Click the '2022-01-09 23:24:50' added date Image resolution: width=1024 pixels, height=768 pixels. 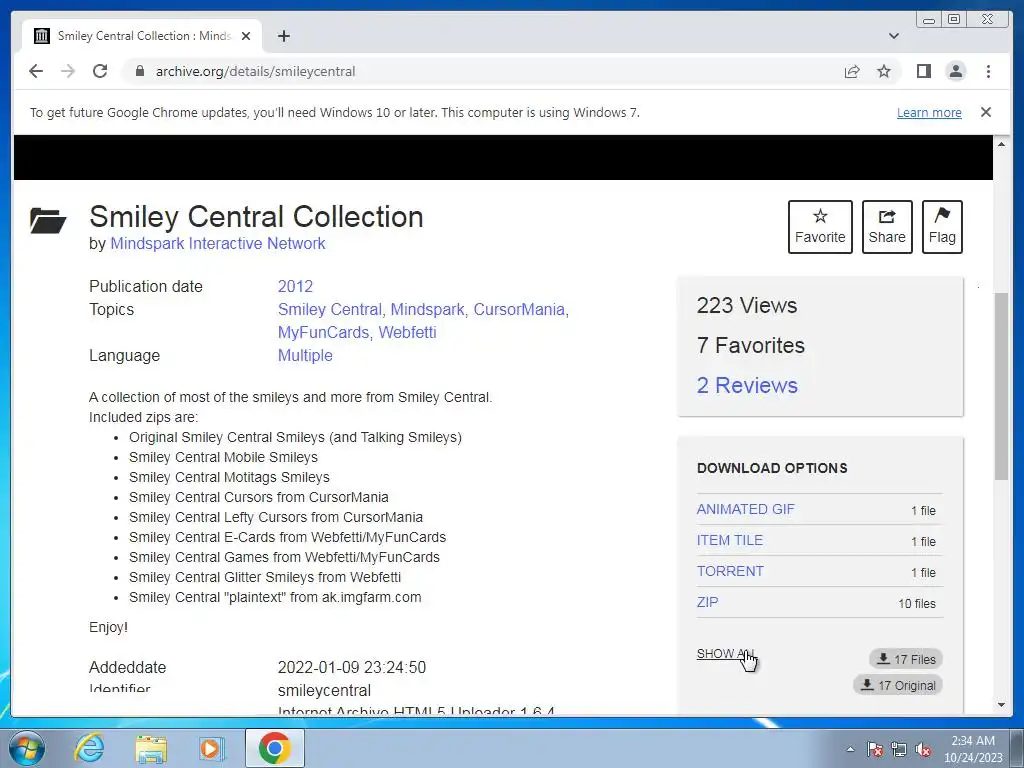(351, 667)
